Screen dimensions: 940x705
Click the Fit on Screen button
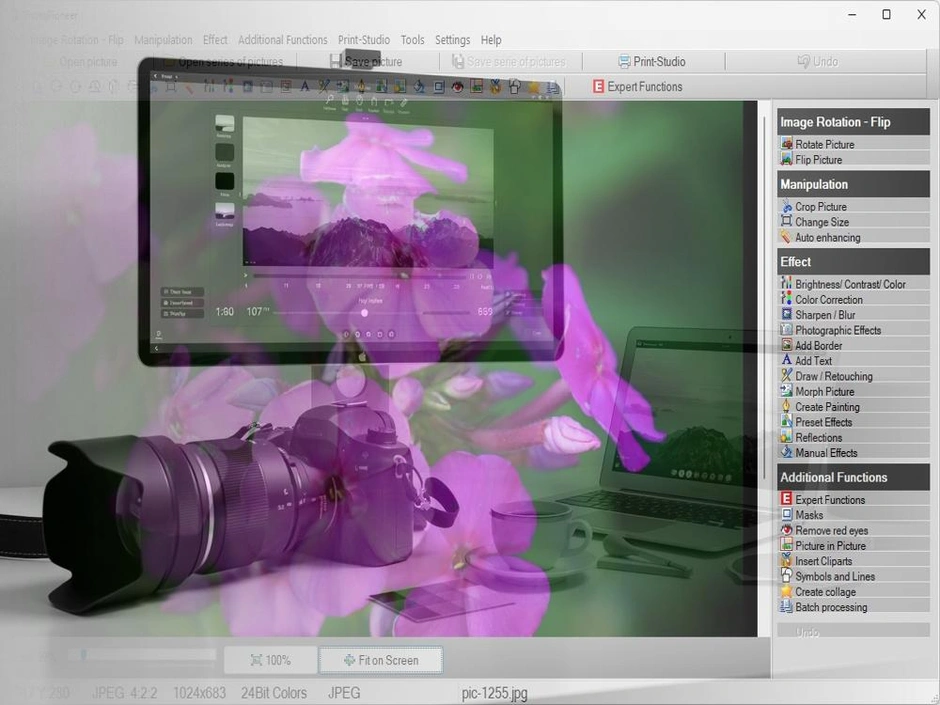click(x=381, y=660)
